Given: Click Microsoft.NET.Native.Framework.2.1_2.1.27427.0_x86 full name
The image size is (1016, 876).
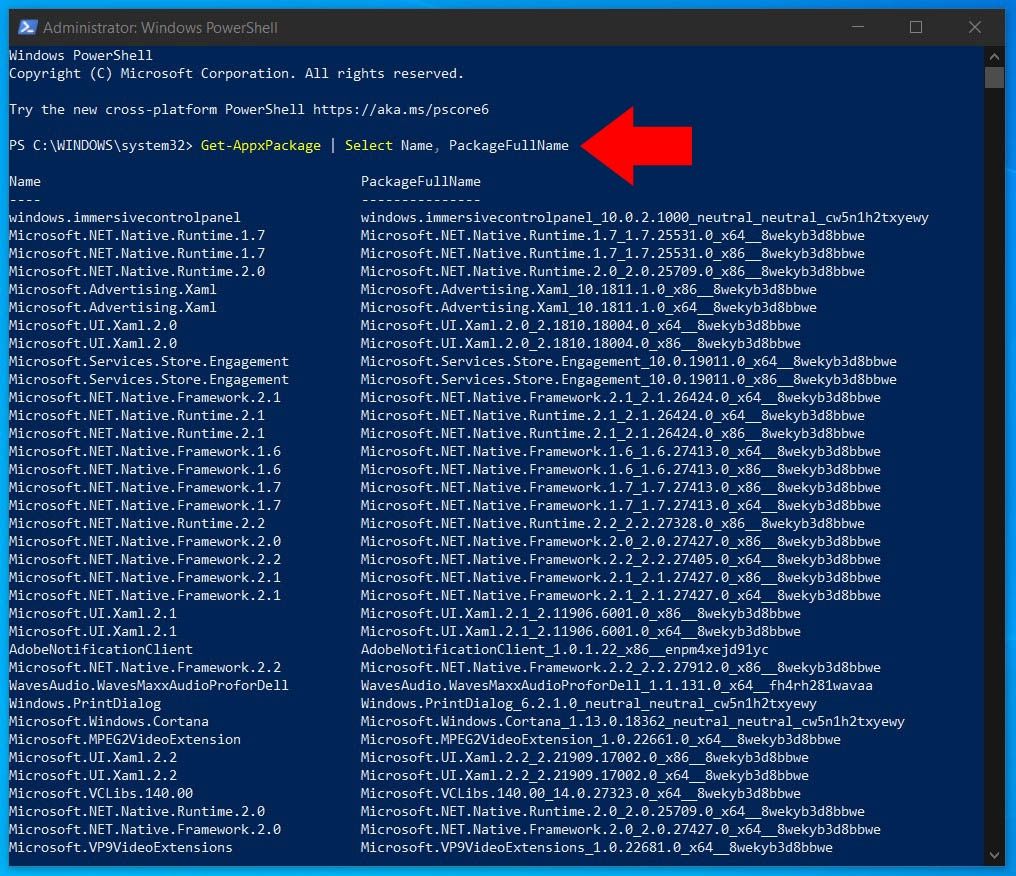Looking at the screenshot, I should [621, 577].
